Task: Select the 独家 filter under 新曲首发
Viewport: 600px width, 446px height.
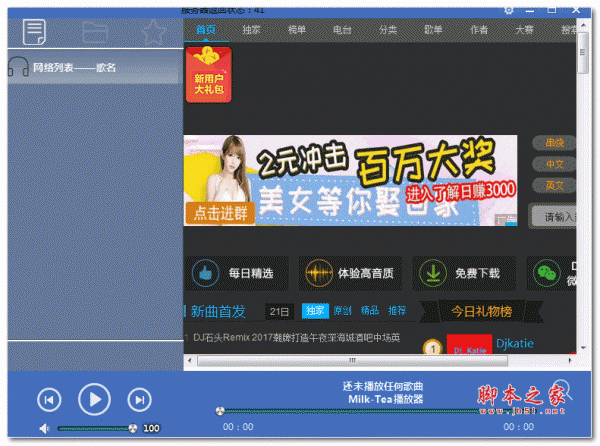Action: pos(315,311)
